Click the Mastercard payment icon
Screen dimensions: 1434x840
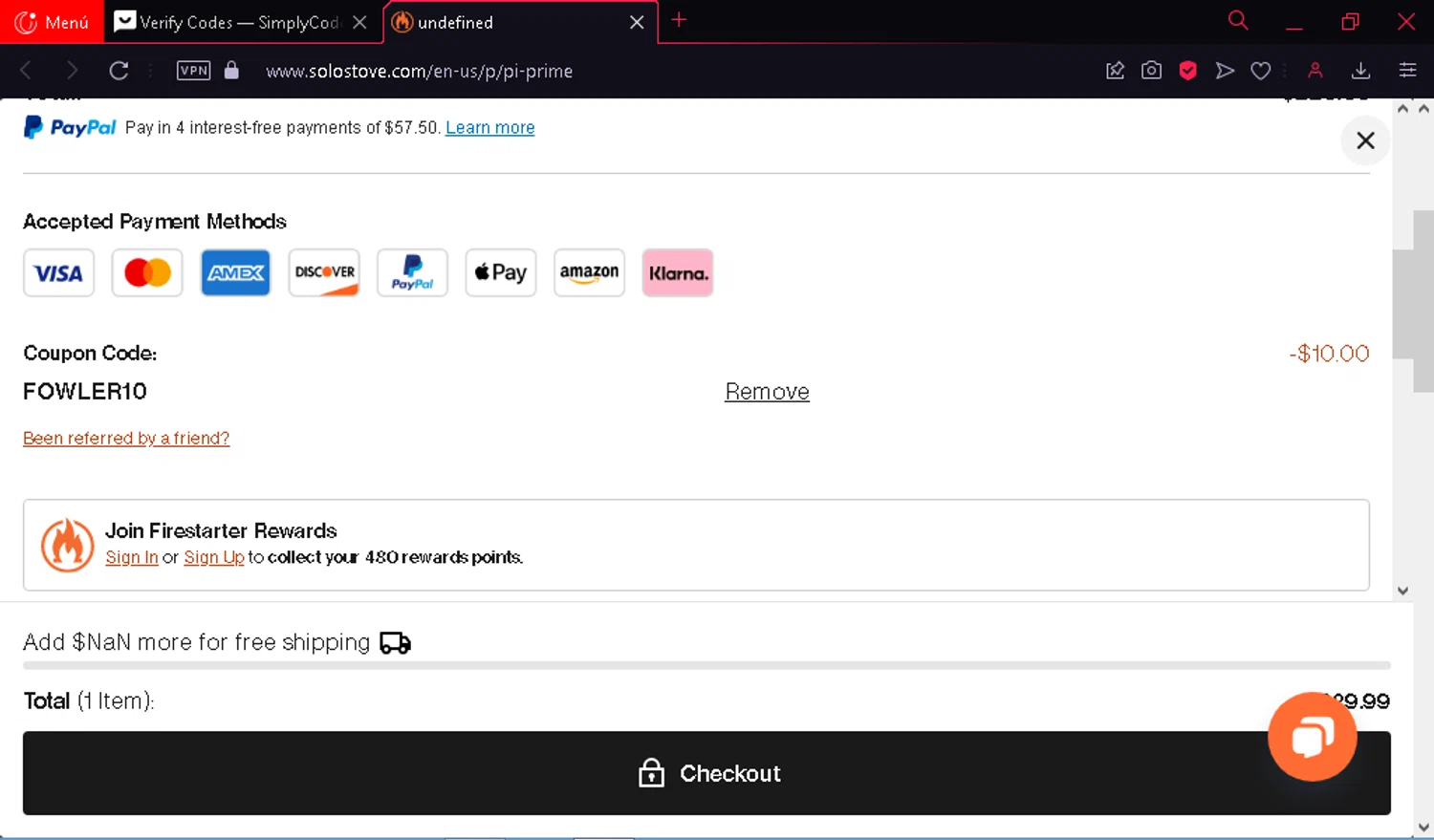[147, 273]
